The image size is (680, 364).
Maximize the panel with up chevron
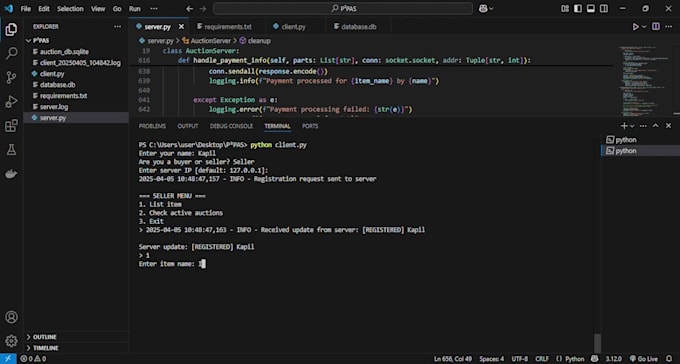[x=656, y=126]
